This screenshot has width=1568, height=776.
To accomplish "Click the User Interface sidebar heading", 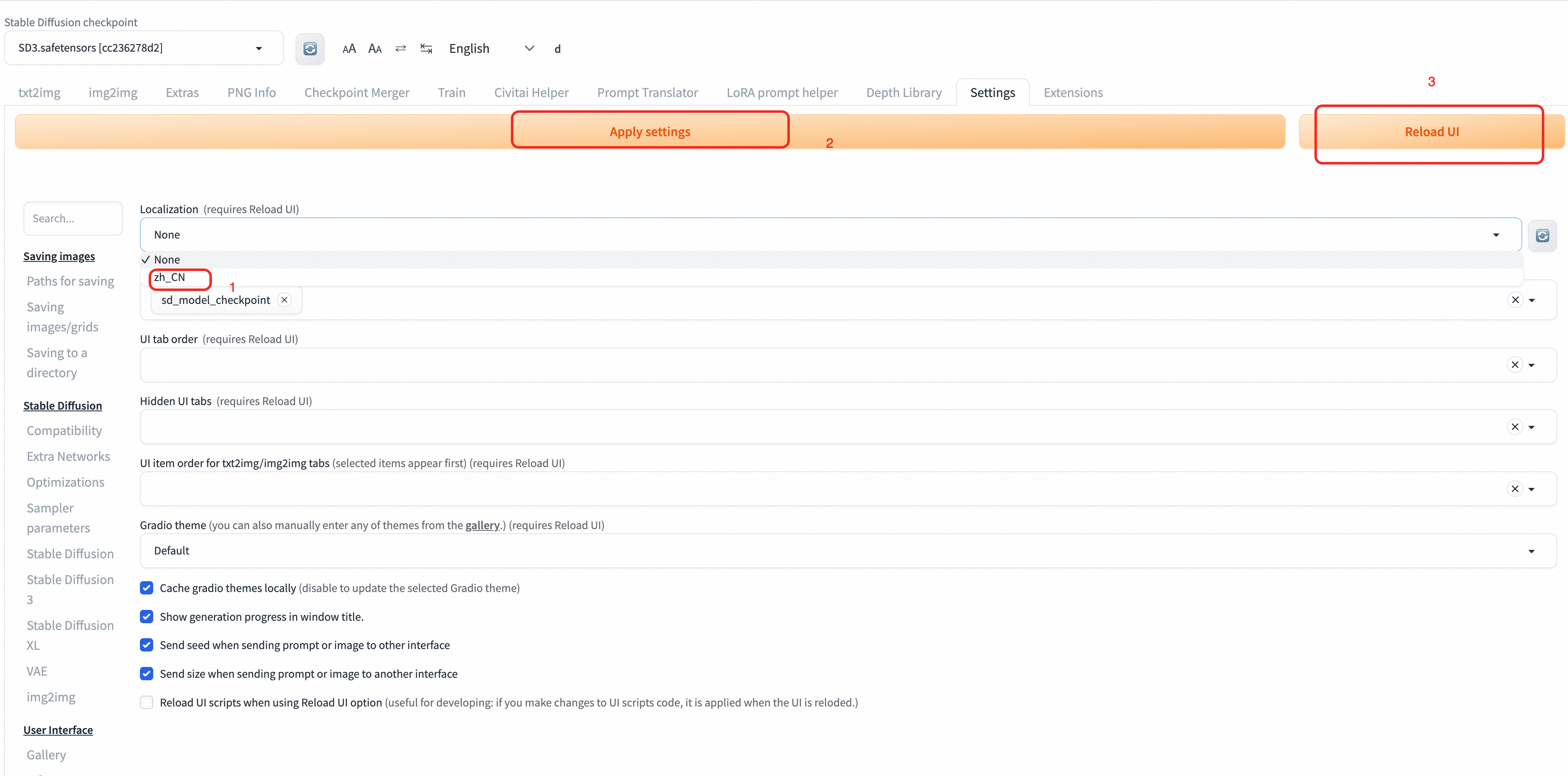I will tap(58, 730).
